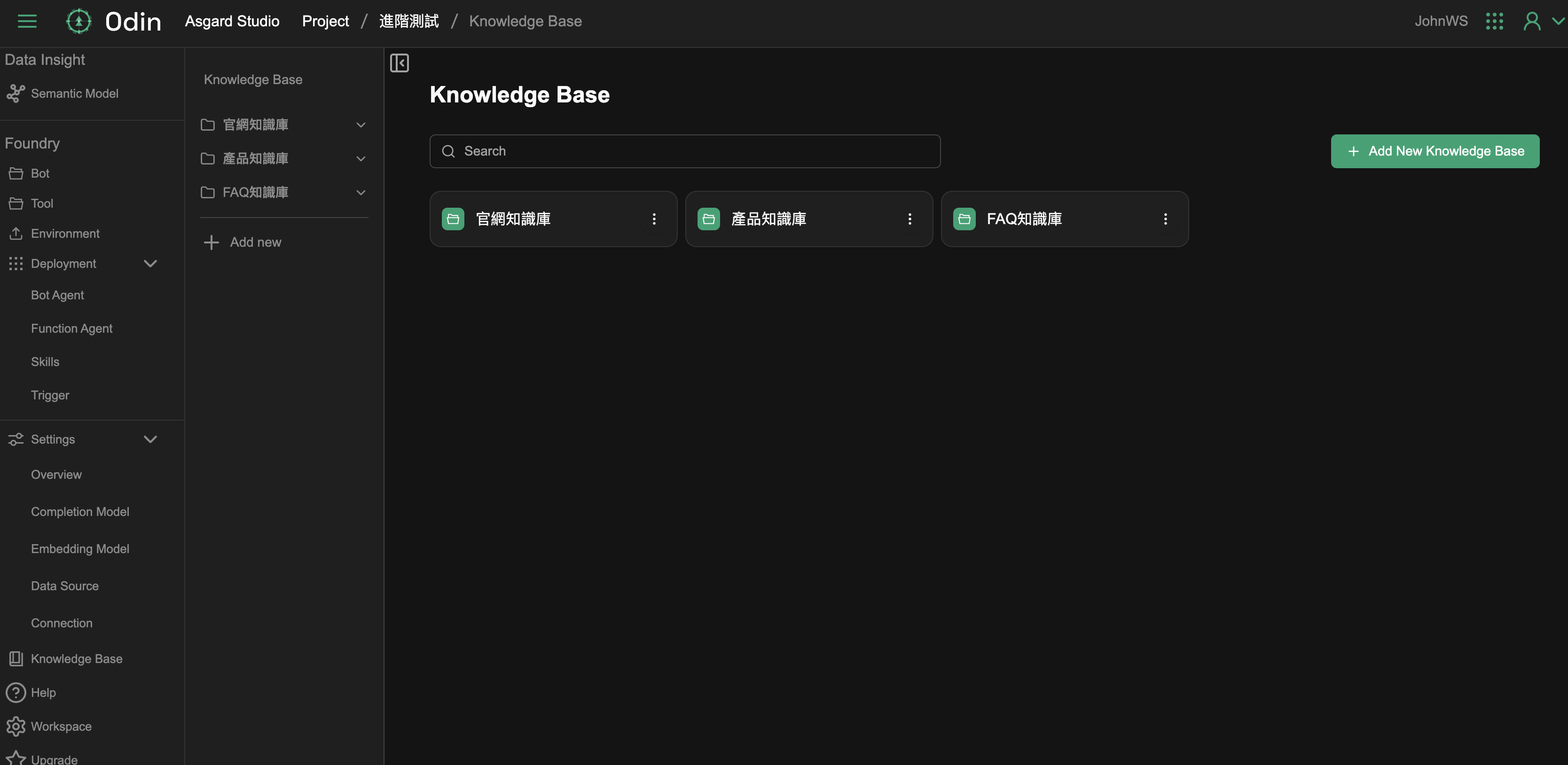Click Add New Knowledge Base button
Image resolution: width=1568 pixels, height=765 pixels.
coord(1435,151)
